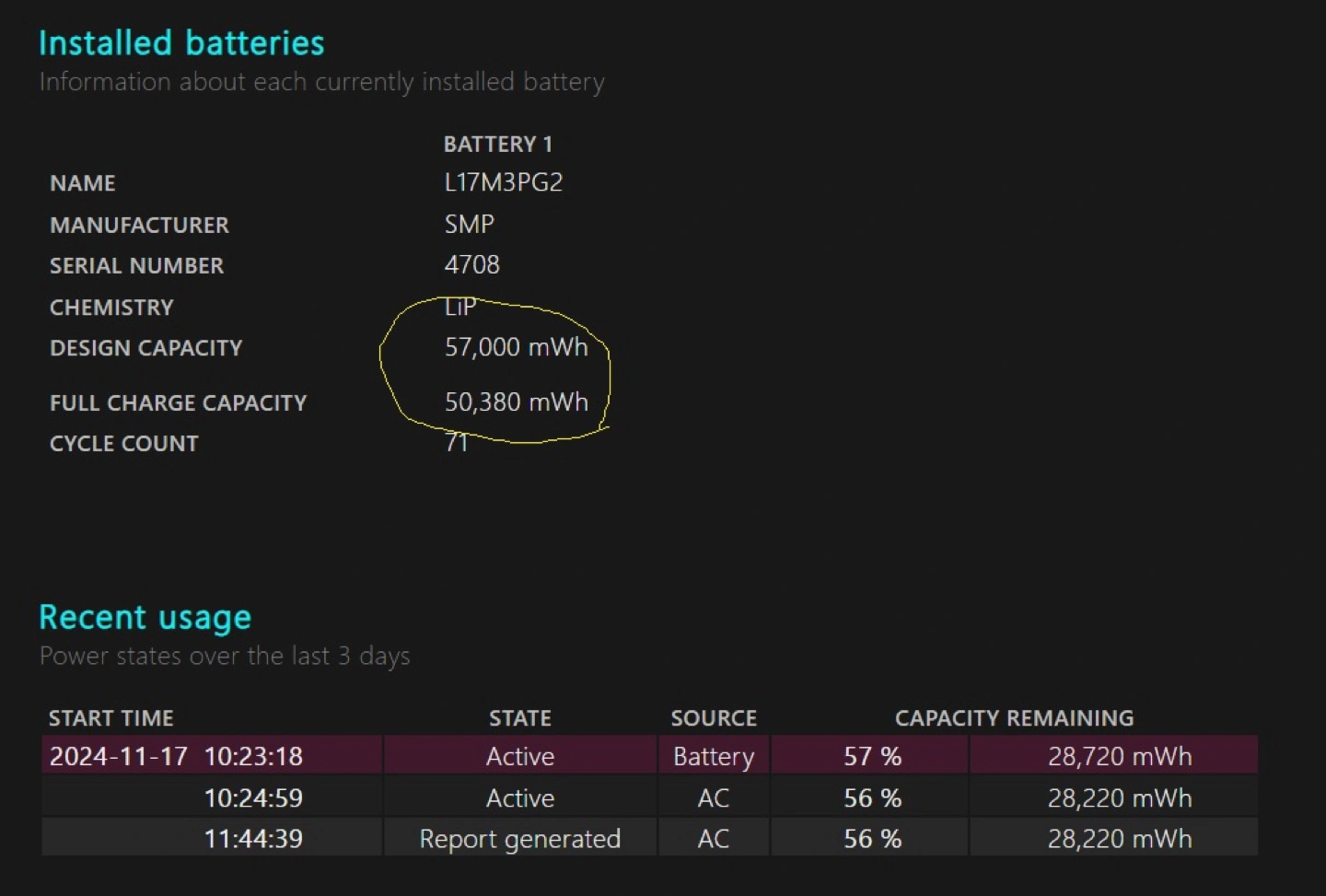Click the SOURCE column header
1326x896 pixels.
713,718
